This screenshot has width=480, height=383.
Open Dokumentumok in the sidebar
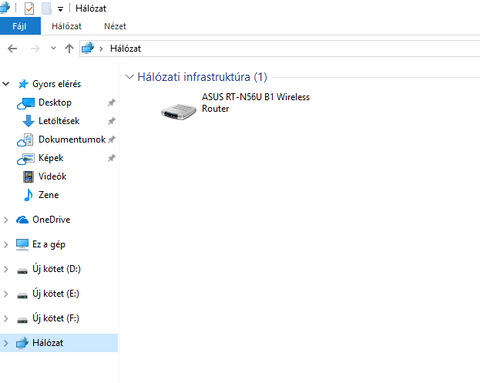click(x=72, y=139)
